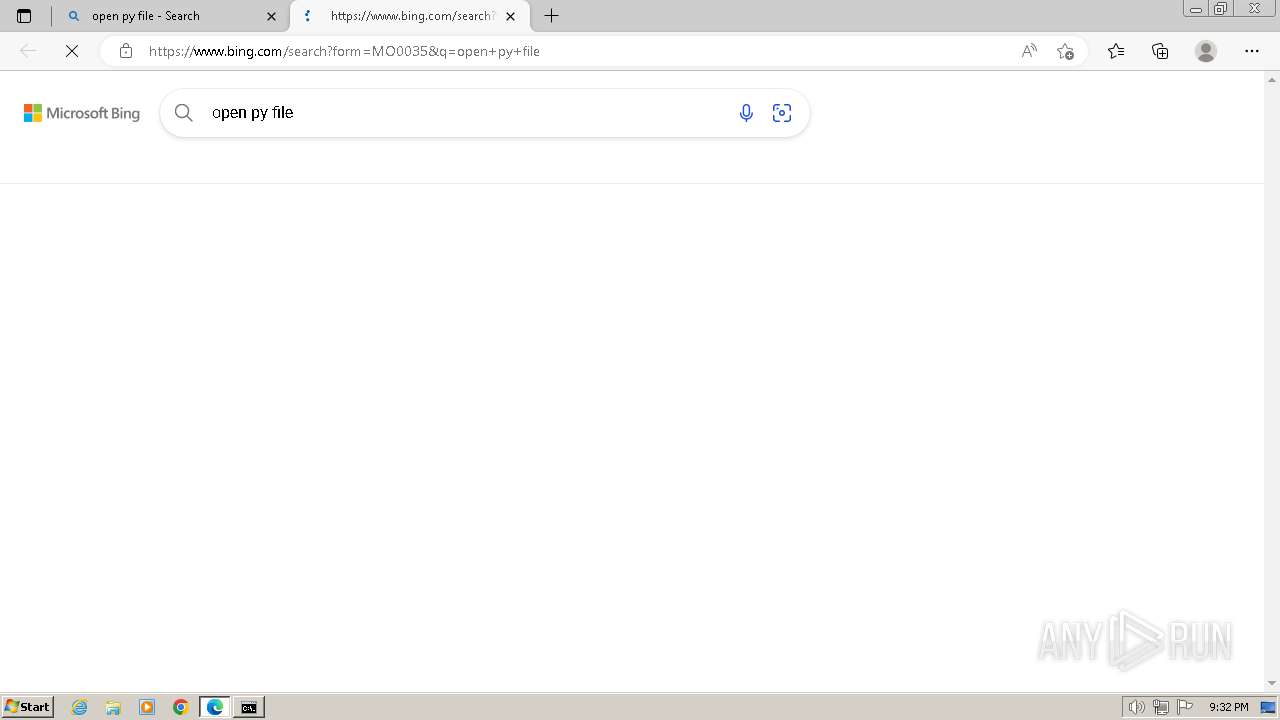Open Action Center flag icon
Viewport: 1280px width, 720px height.
coord(1185,707)
